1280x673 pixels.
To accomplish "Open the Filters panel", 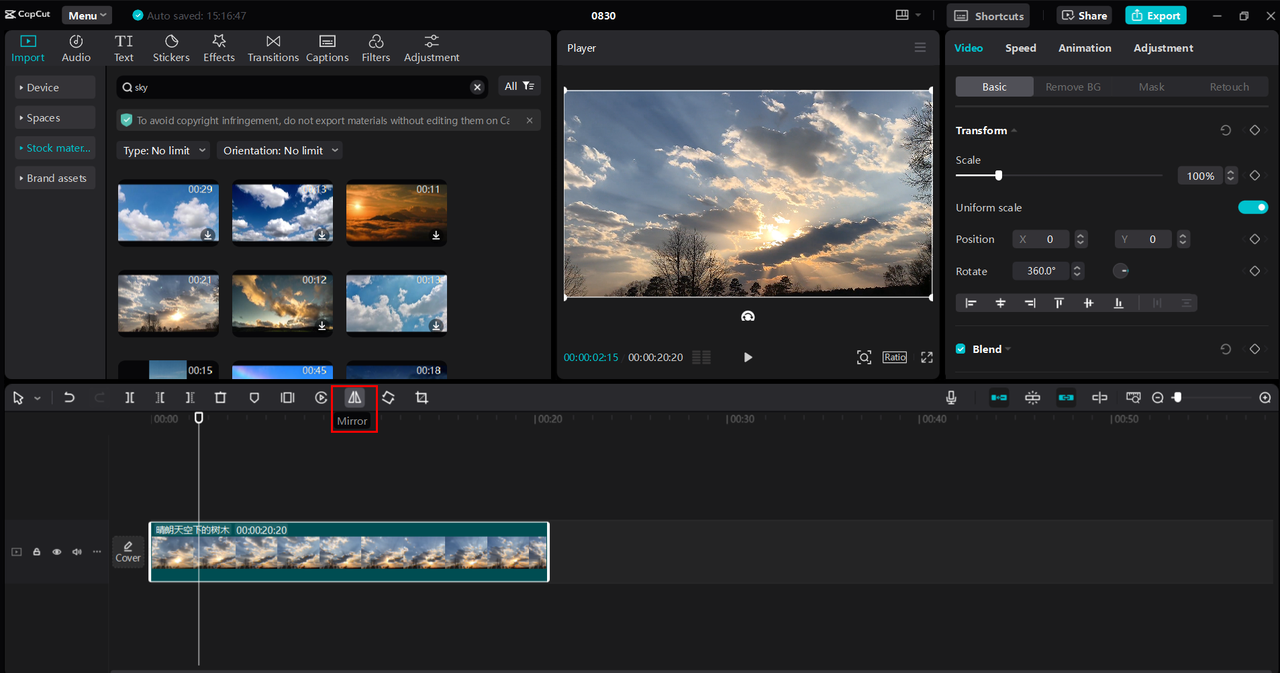I will [x=376, y=48].
